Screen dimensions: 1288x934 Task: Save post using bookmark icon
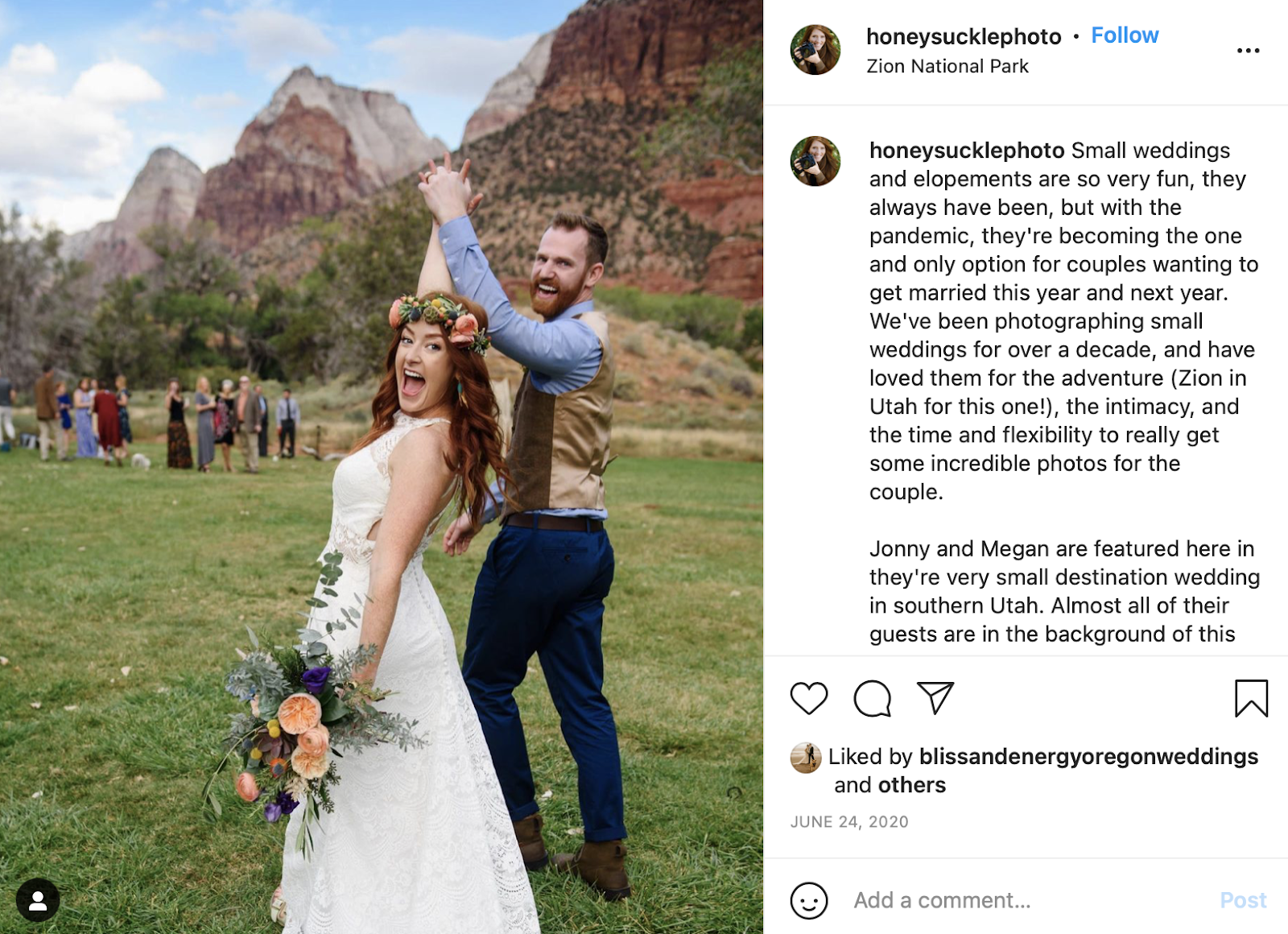(1251, 698)
